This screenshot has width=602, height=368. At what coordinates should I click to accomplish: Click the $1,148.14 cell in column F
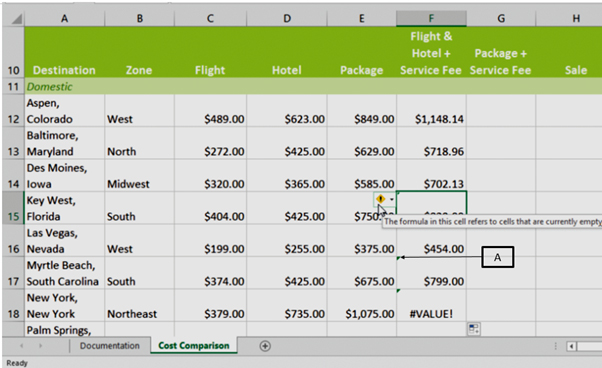(x=431, y=111)
